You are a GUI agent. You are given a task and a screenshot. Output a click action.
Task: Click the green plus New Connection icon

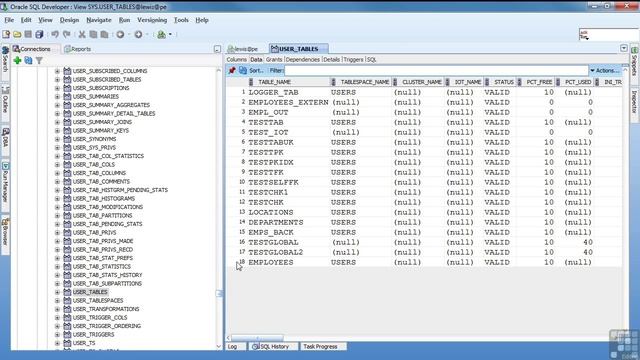coord(17,61)
